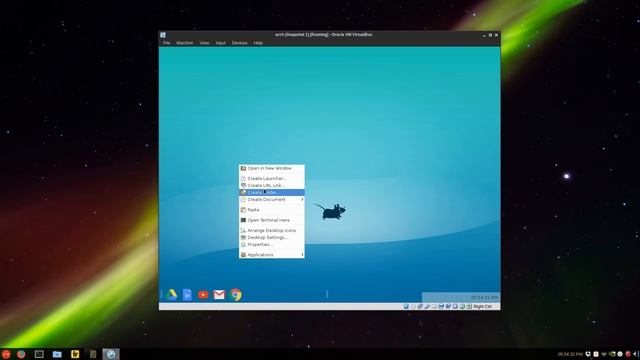Select Properties... in the context menu
640x360 pixels.
tap(272, 244)
